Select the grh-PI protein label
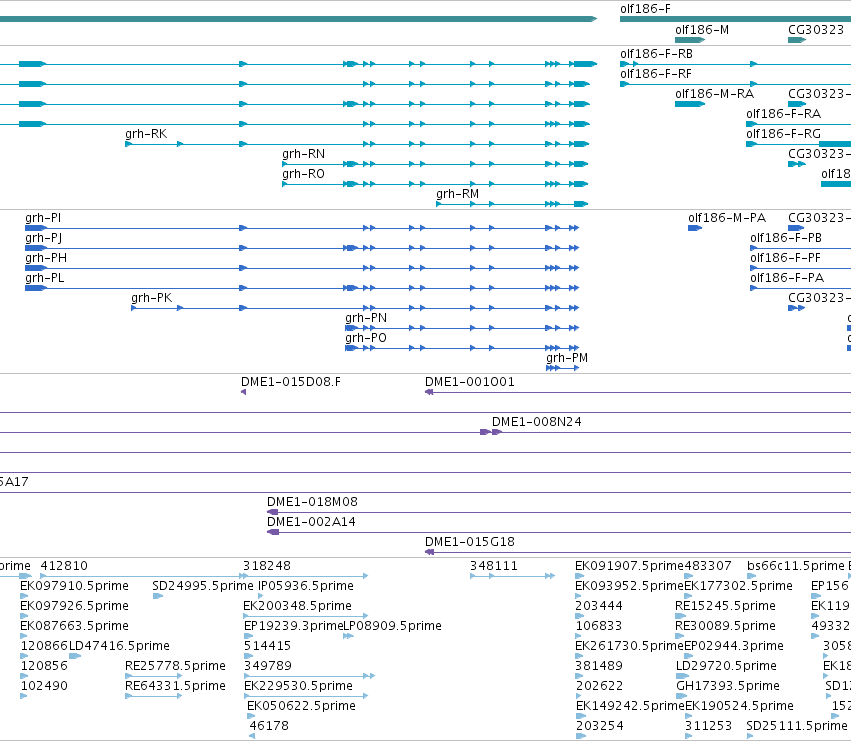Viewport: 851px width, 741px height. 43,218
